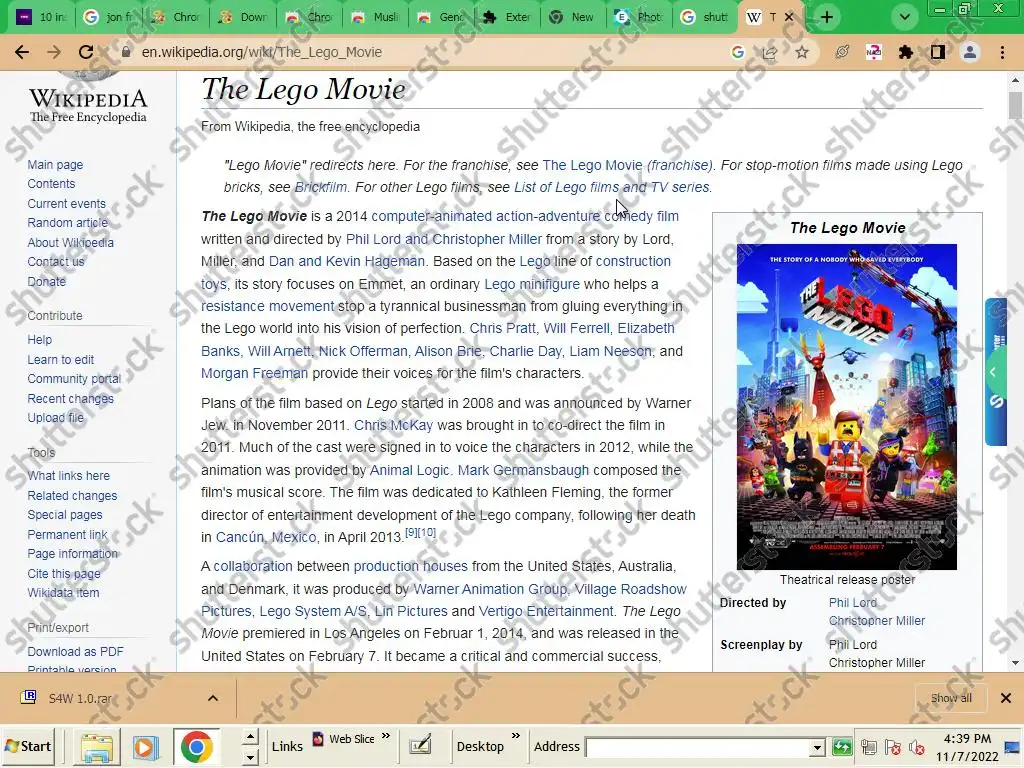Go back to the previous page
Screen dimensions: 1024x768
(22, 52)
